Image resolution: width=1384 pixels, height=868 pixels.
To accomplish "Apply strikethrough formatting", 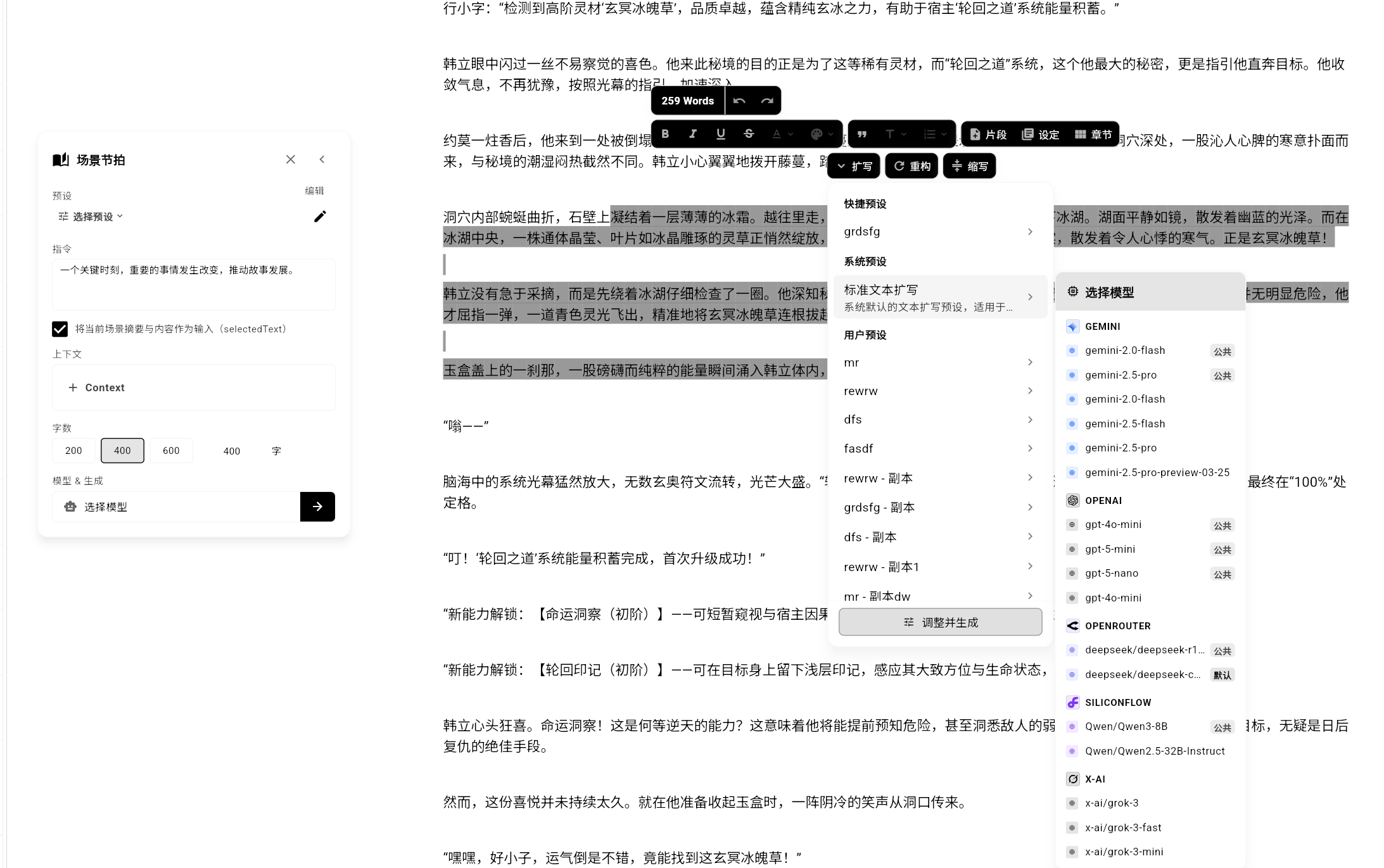I will click(x=749, y=134).
